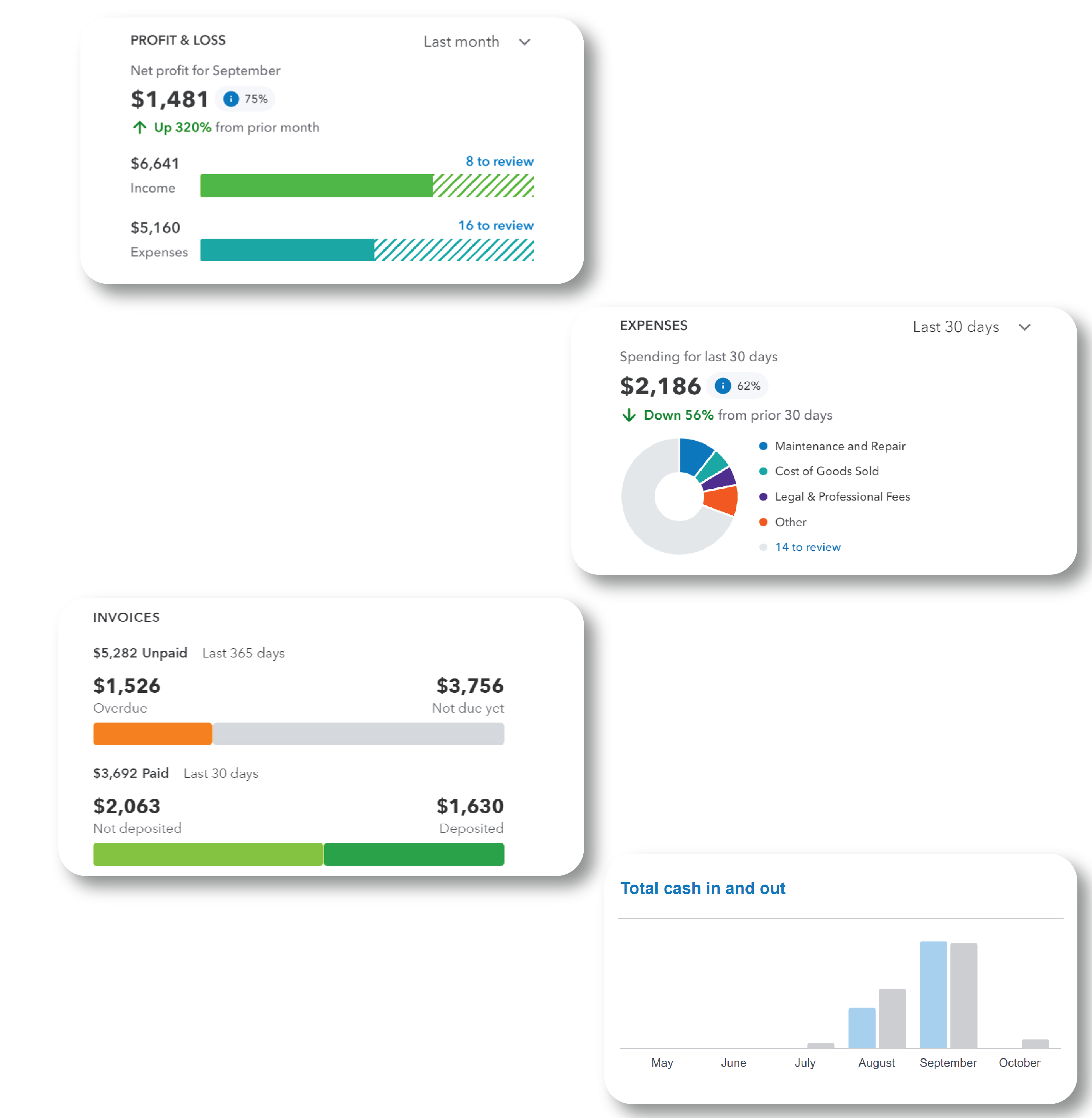Click the gray Not due yet bar

(358, 734)
